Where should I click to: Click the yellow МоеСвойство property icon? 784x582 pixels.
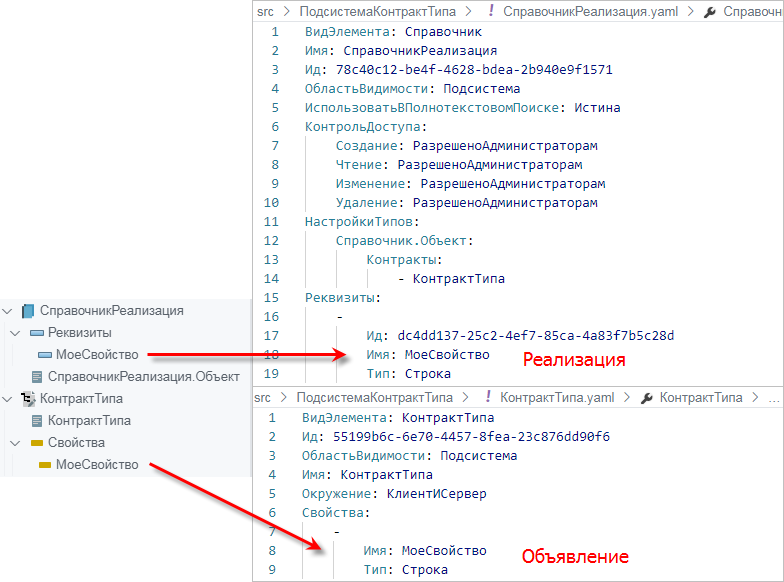coord(45,464)
